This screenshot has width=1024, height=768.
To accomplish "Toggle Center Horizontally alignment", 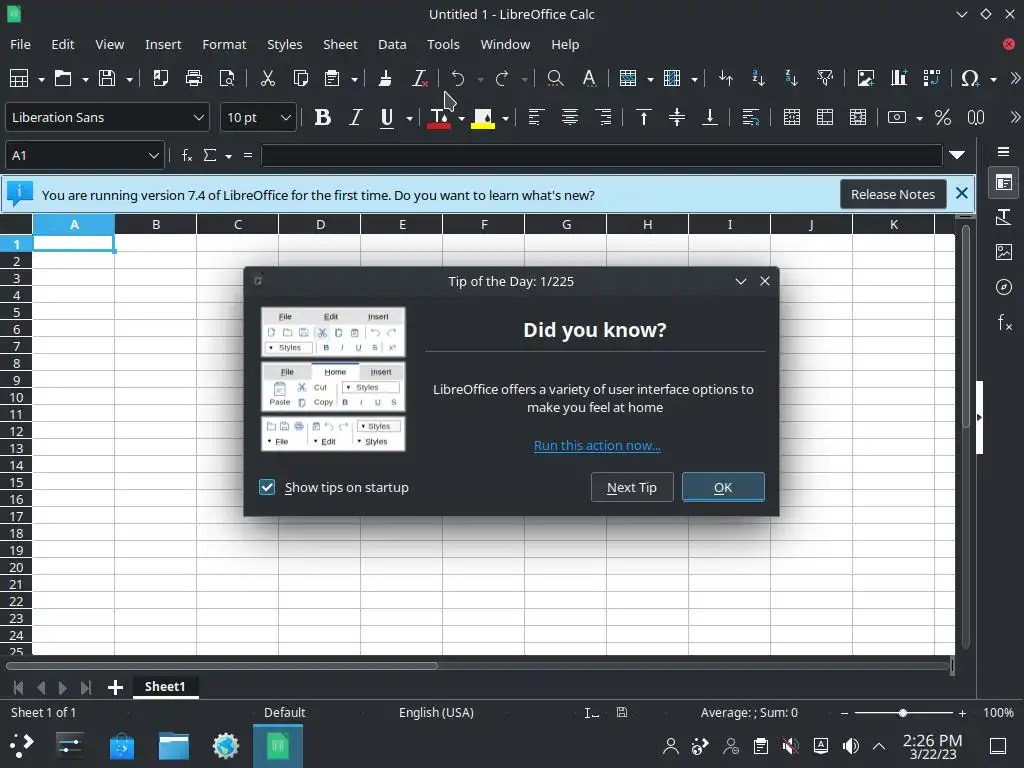I will [569, 118].
